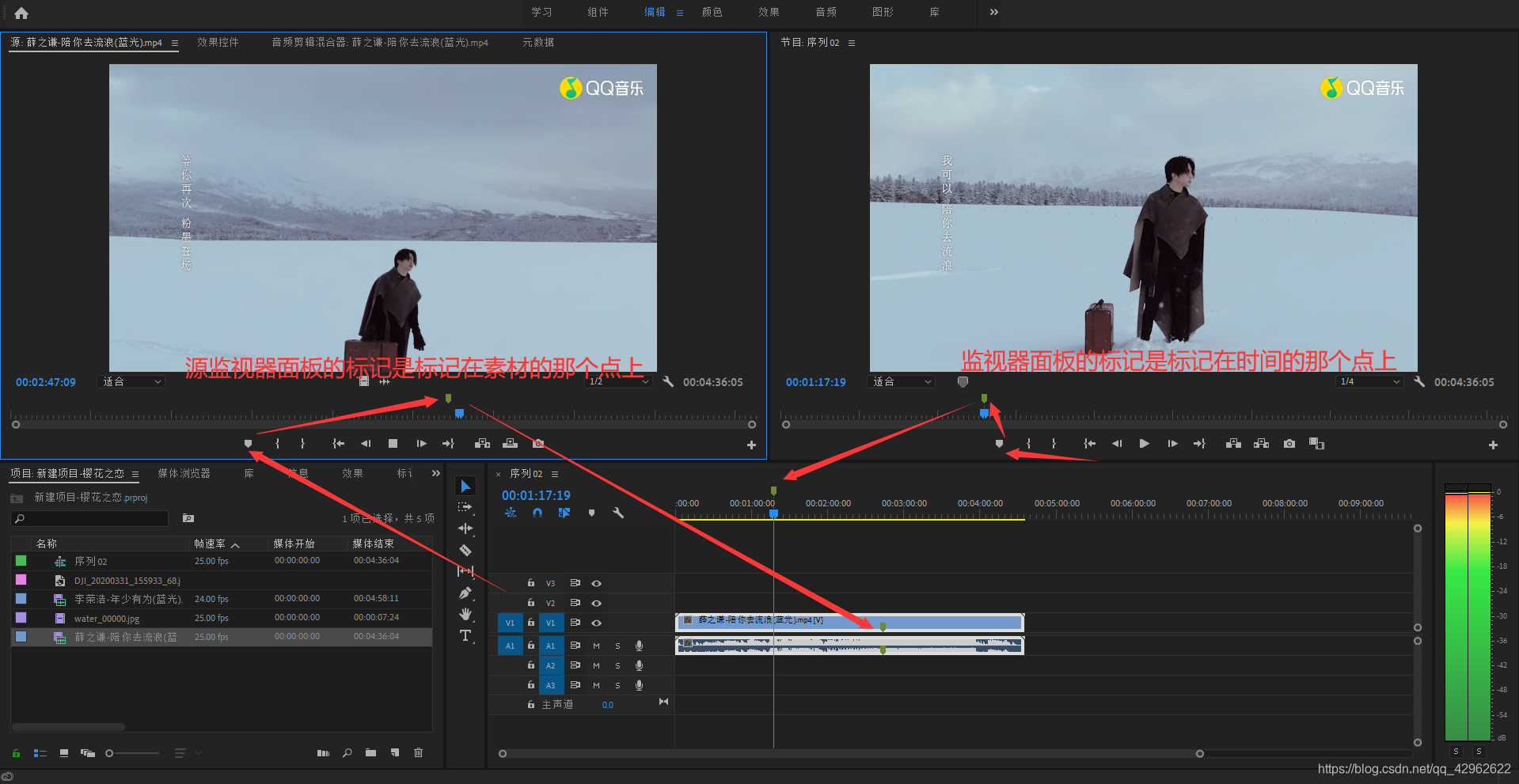The width and height of the screenshot is (1519, 784).
Task: Select the Type text tool
Action: pos(465,635)
